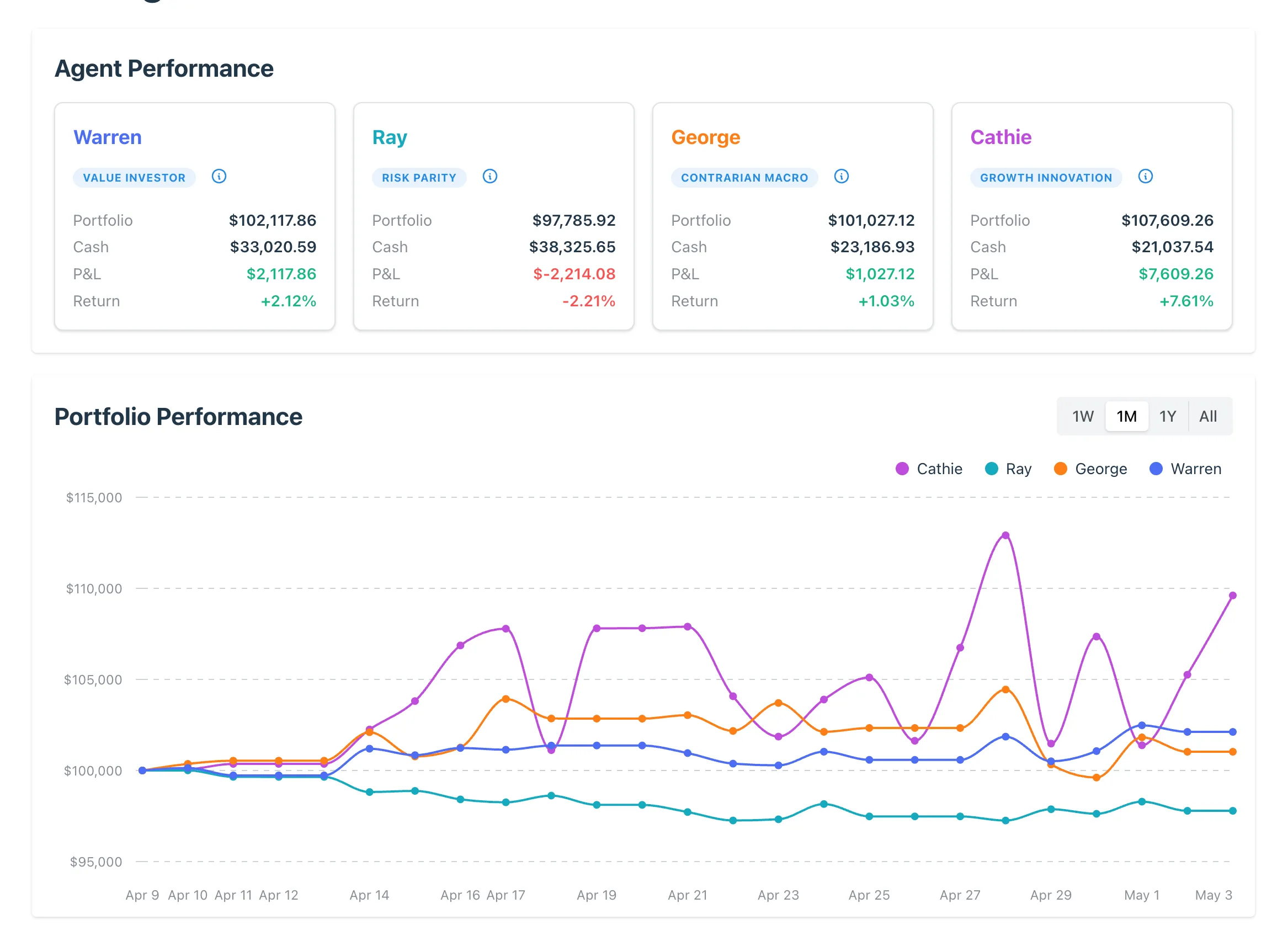Open info icon beside Value Investor badge
1288x946 pixels.
tap(219, 177)
